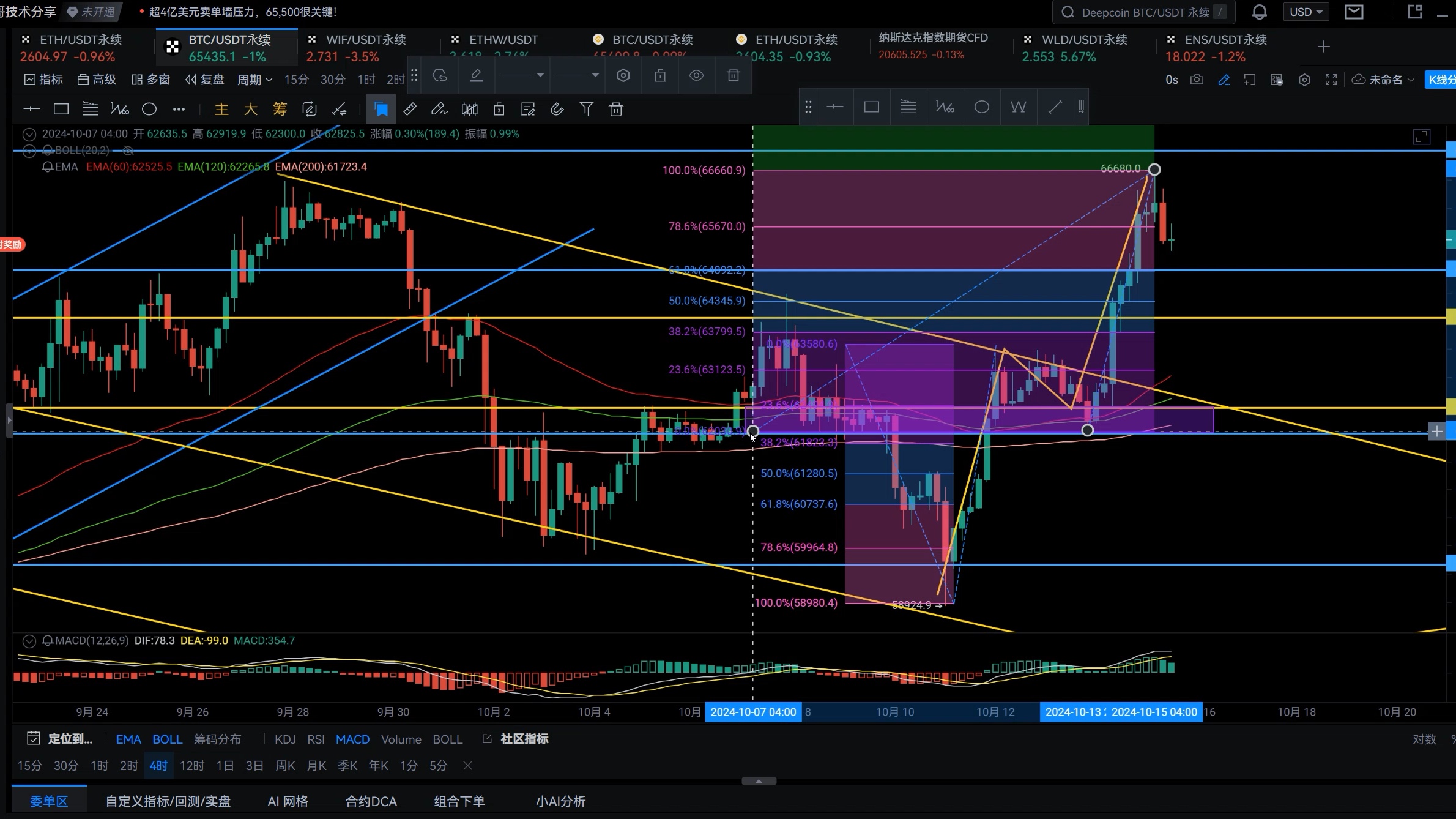Click the blue highlighted drawings flag icon

coord(381,110)
